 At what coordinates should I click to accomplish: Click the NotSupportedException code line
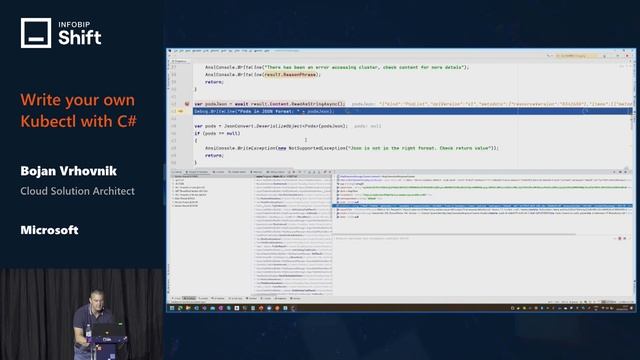[351, 148]
